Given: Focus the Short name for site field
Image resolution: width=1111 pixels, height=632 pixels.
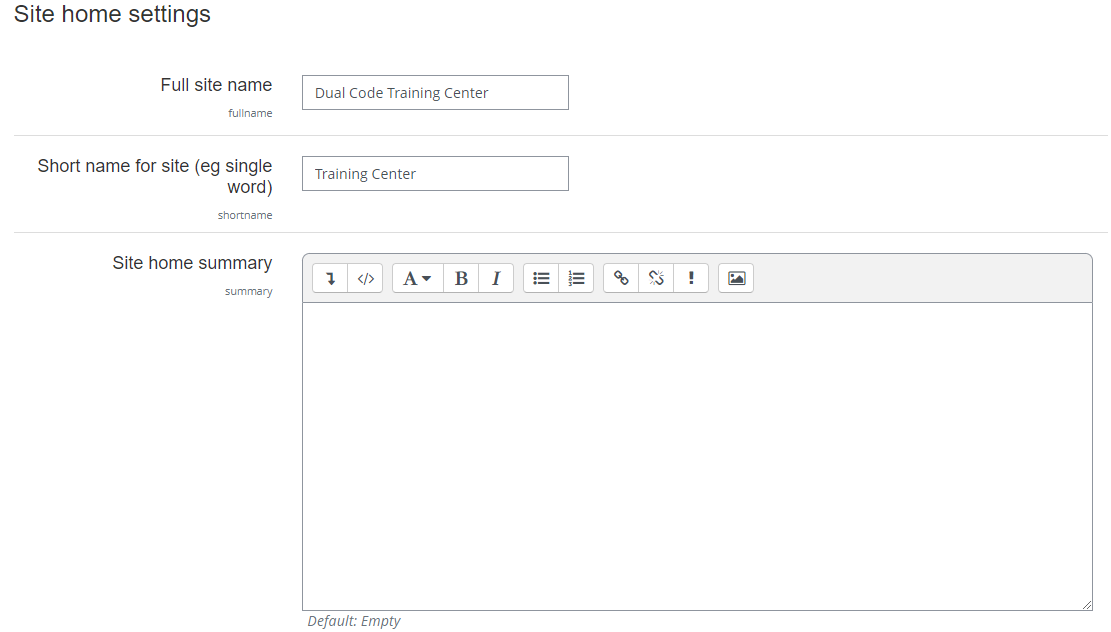Looking at the screenshot, I should [435, 174].
